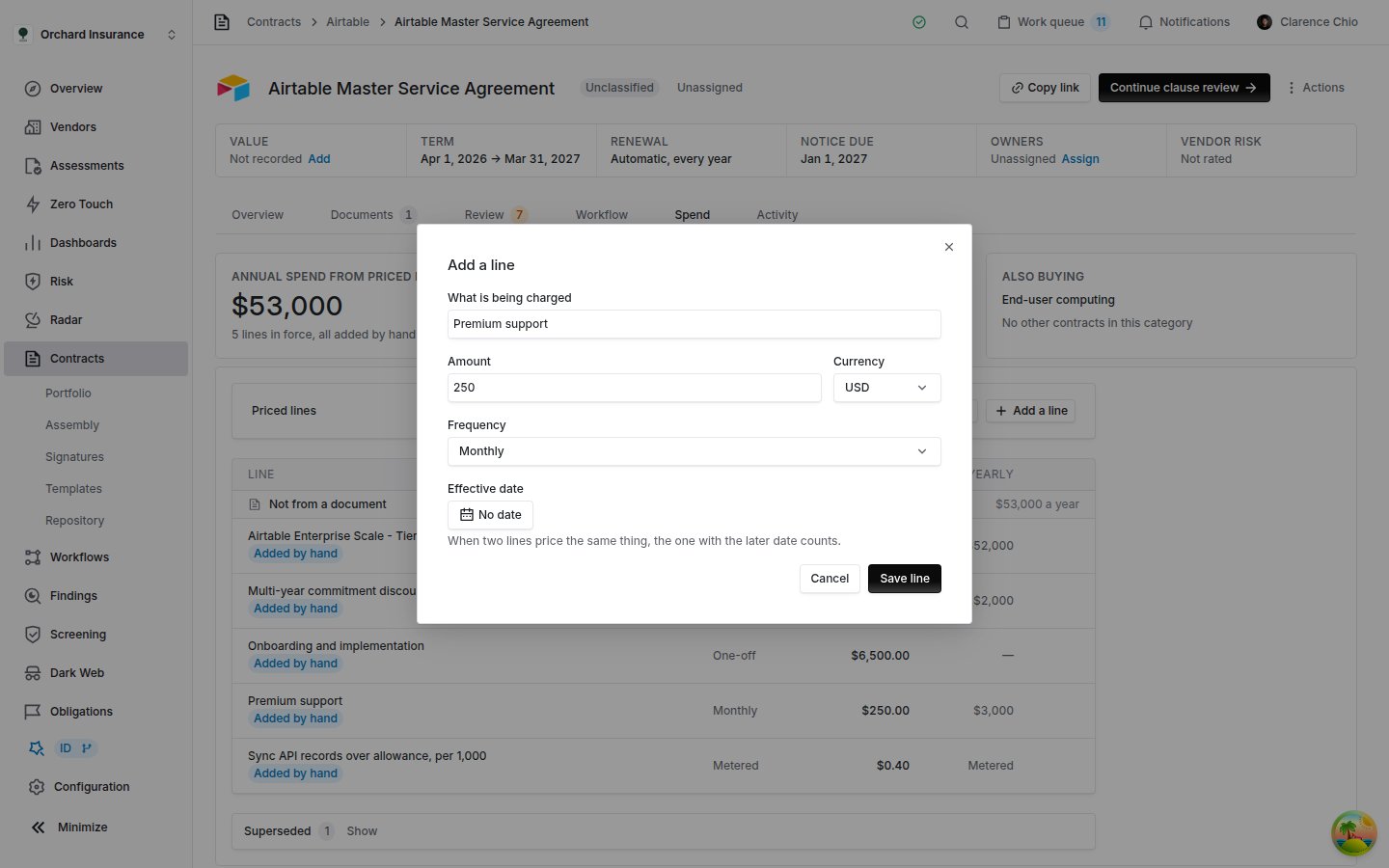Switch to the Workflow tab
This screenshot has height=868, width=1389.
(602, 215)
